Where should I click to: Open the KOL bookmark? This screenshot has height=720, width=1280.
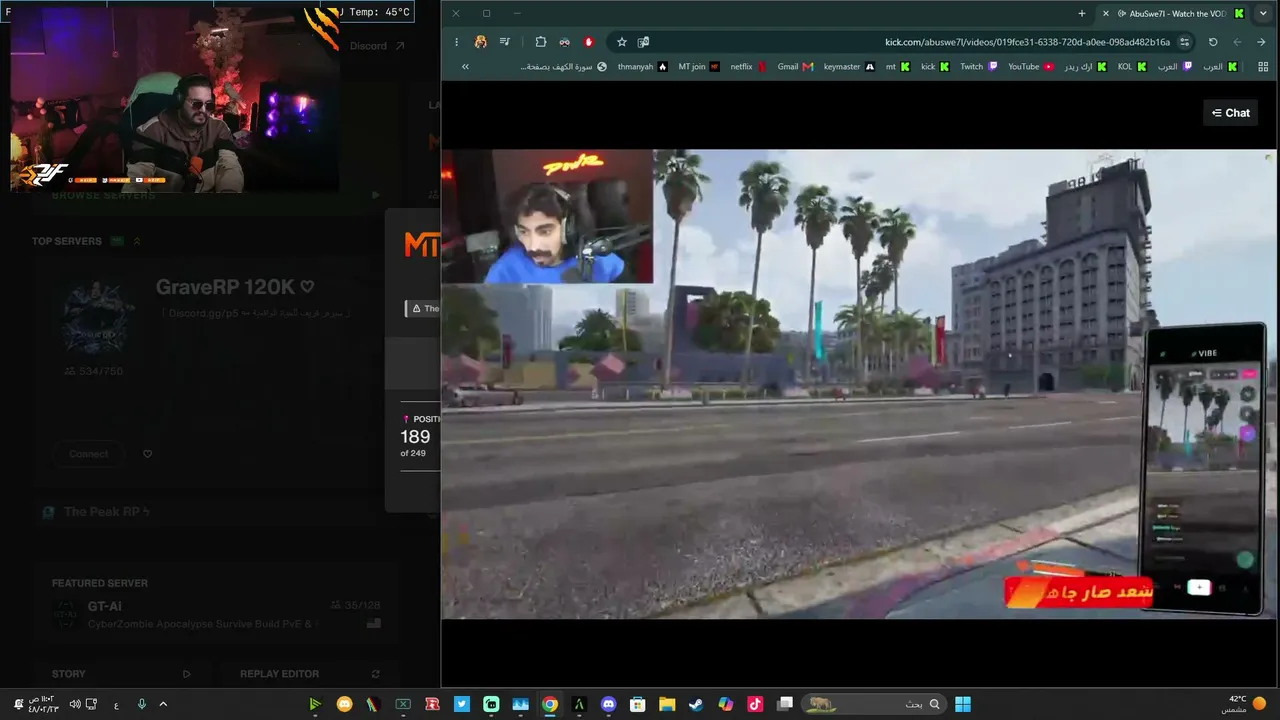coord(1132,66)
